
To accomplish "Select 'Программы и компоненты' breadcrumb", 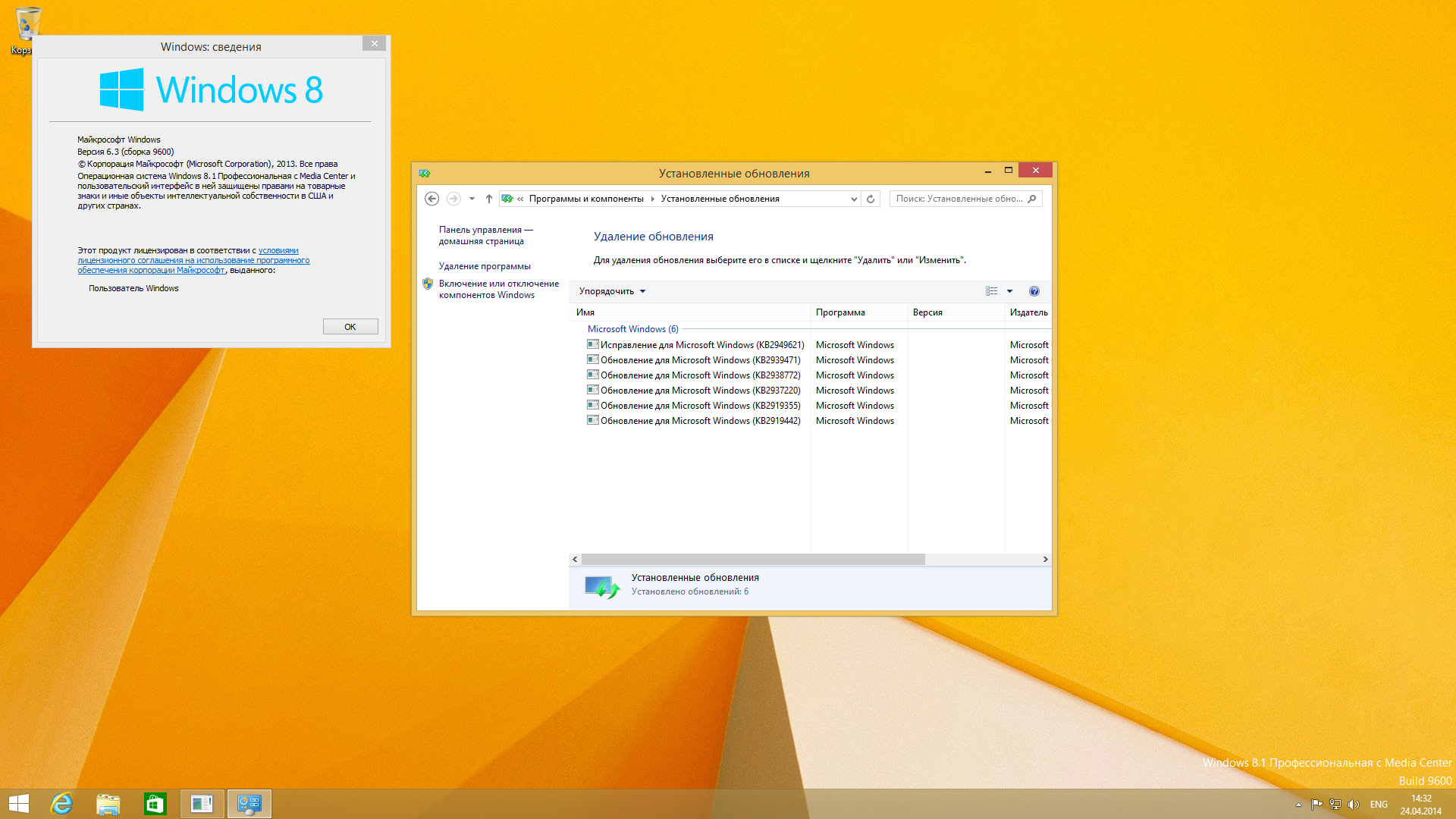I will pyautogui.click(x=586, y=199).
